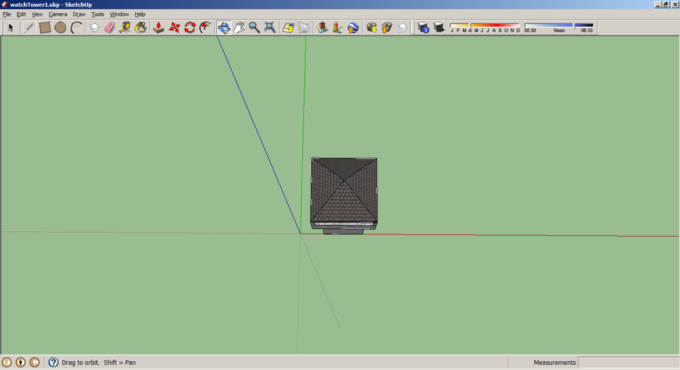This screenshot has width=680, height=370.
Task: Click the greyed Share Component icon
Action: 402,28
